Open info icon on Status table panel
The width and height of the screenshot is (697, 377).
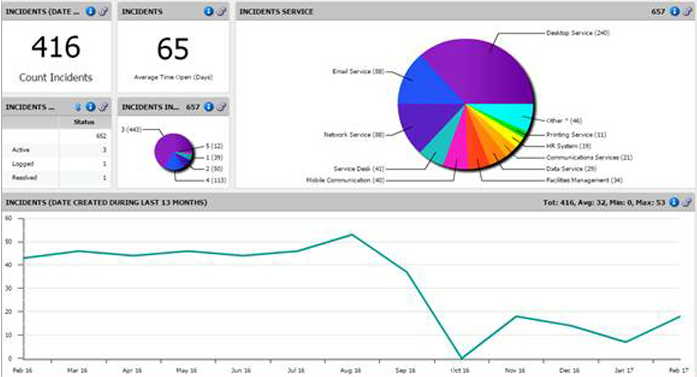(91, 107)
